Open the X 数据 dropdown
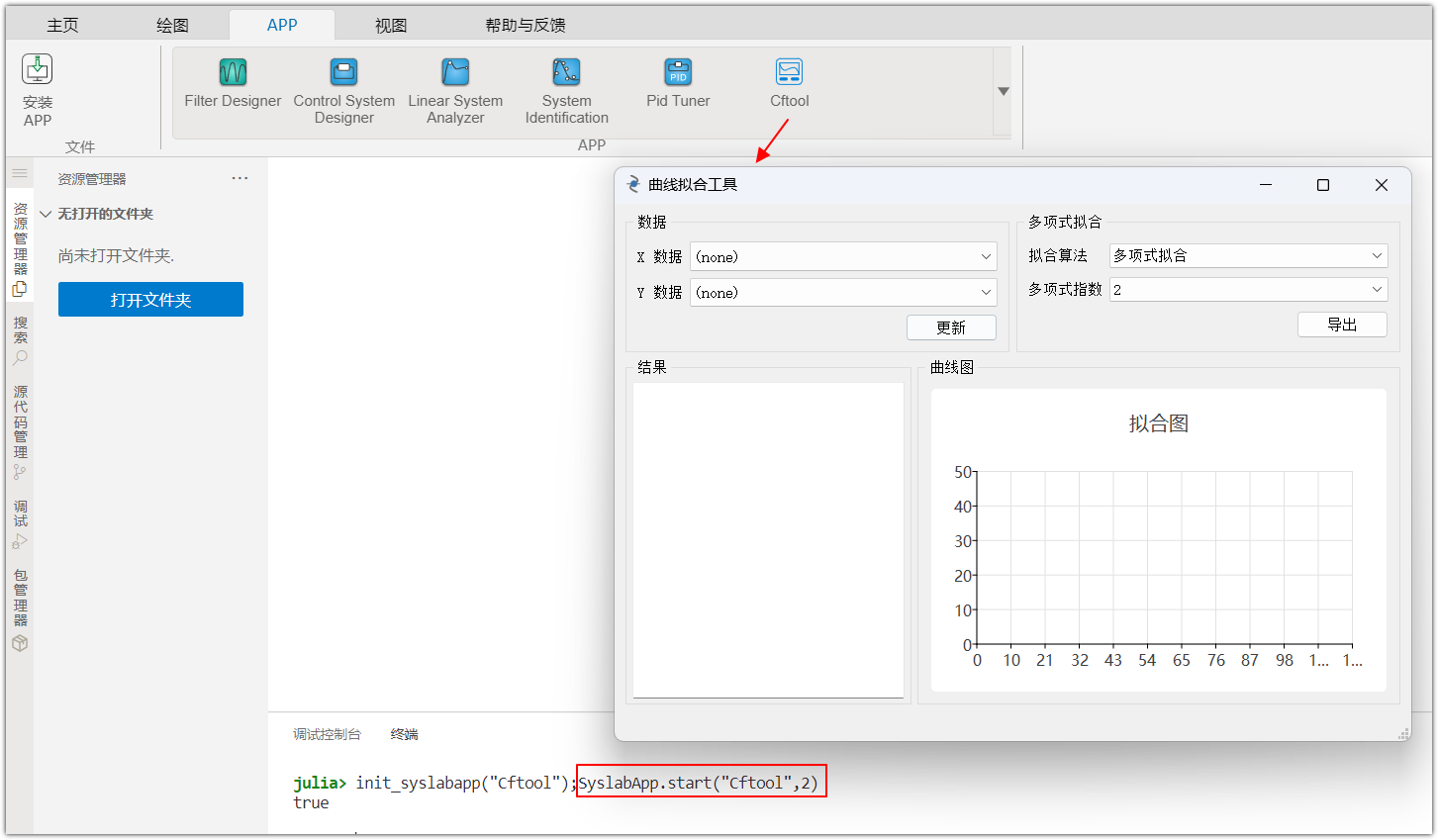Viewport: 1438px width, 840px height. 843,256
